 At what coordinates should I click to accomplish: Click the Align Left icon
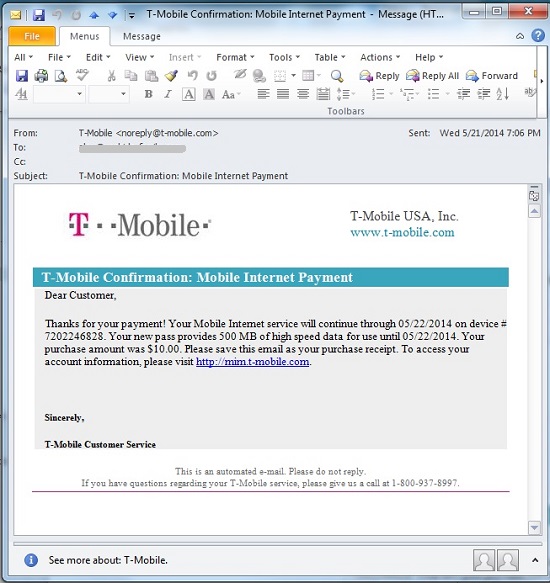pyautogui.click(x=263, y=94)
